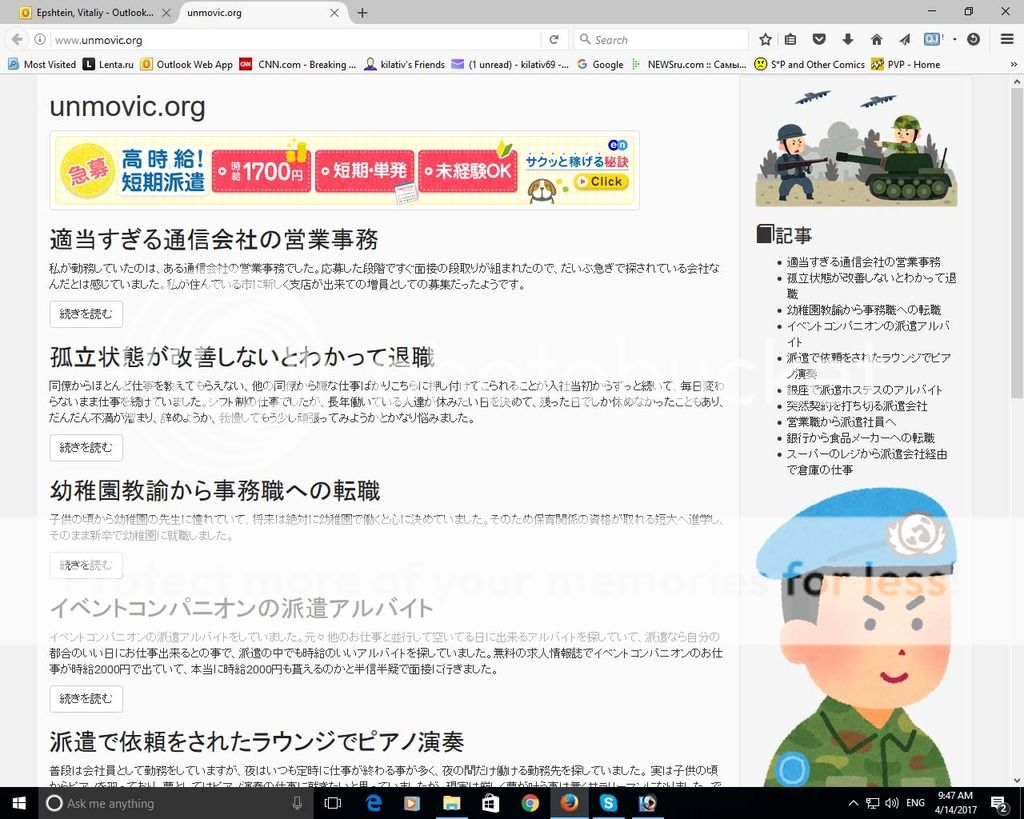The image size is (1024, 819).
Task: Close the Epshtein, Vitaliy Outlook tab
Action: pos(166,12)
